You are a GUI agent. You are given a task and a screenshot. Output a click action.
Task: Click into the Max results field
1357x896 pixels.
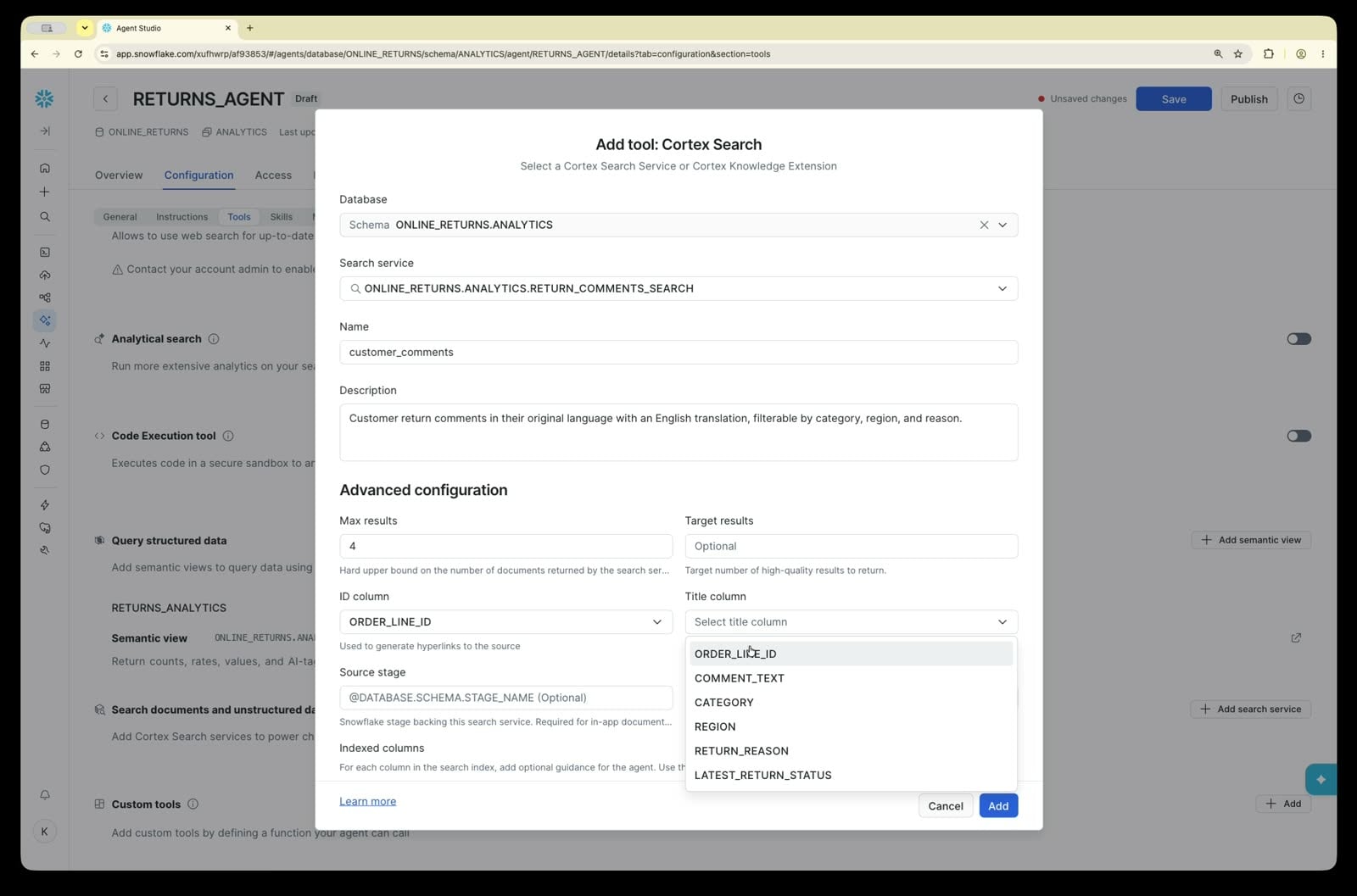[505, 546]
